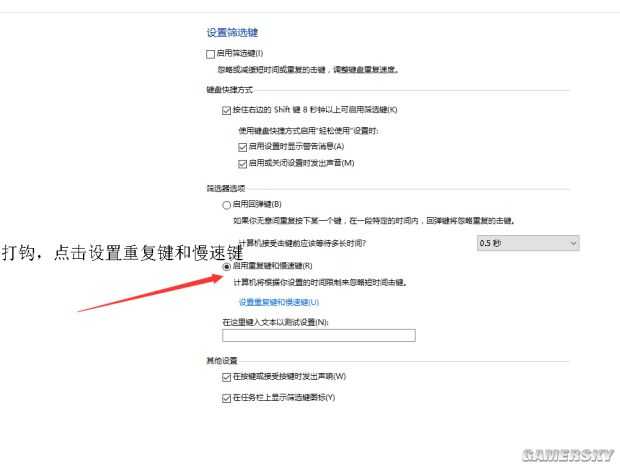Click the test settings text input box
The height and width of the screenshot is (467, 620).
tap(318, 336)
